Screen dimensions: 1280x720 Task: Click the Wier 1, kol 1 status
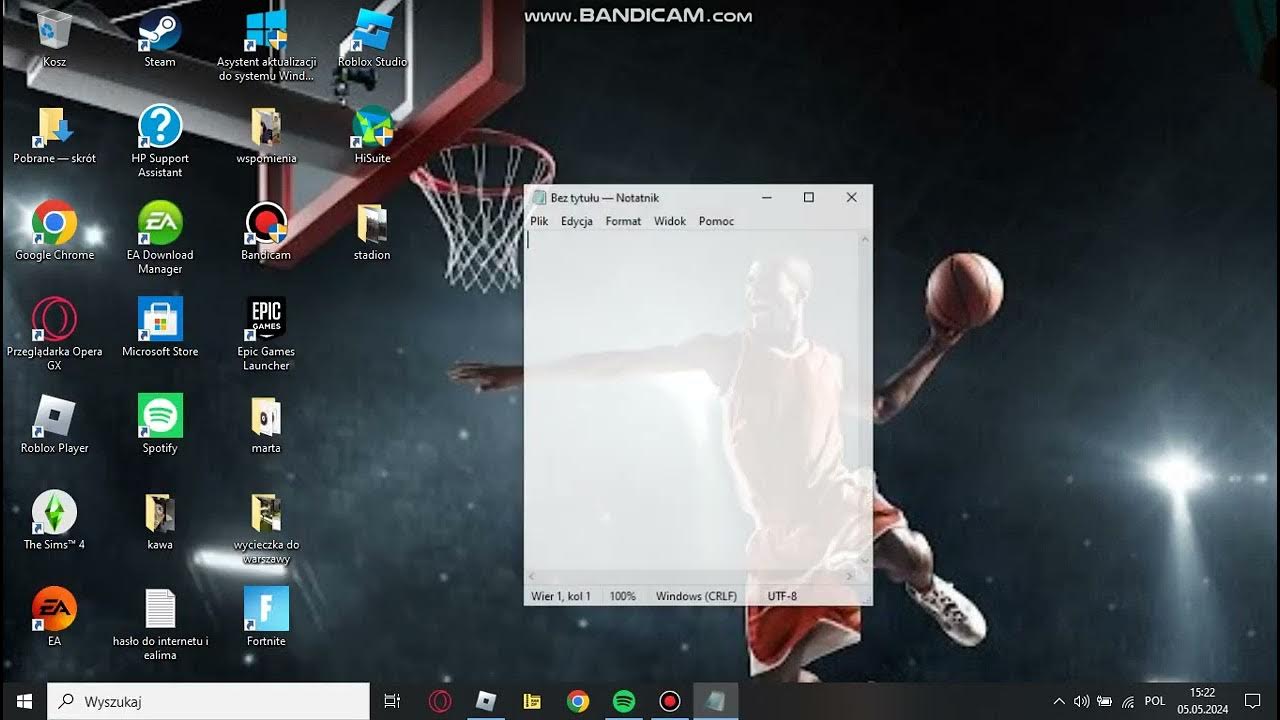pos(560,596)
